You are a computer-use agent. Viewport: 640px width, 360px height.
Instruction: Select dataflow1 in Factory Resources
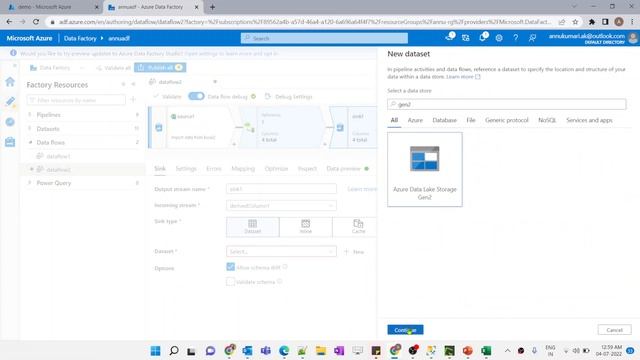pos(58,156)
